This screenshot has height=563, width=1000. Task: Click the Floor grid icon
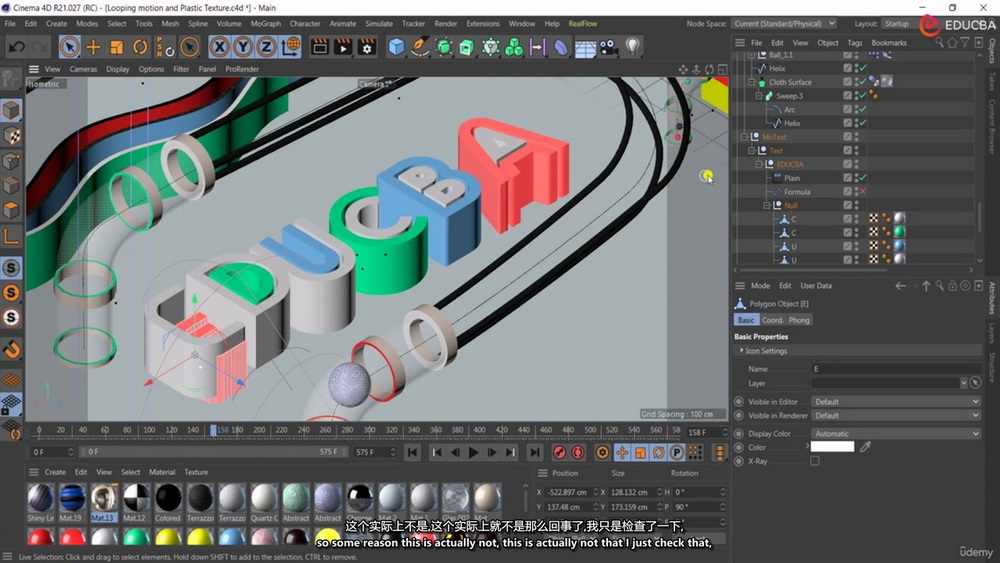(585, 48)
